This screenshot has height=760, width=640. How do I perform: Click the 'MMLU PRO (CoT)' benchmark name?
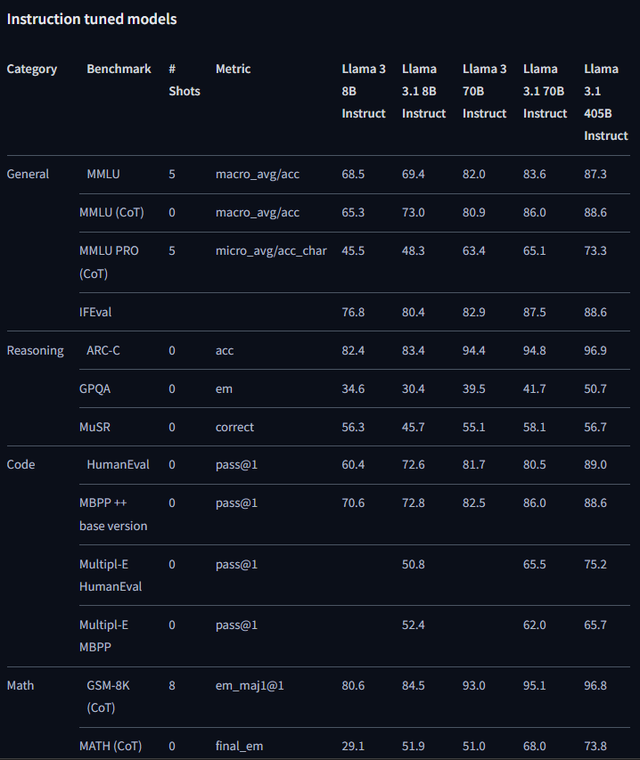tap(109, 262)
